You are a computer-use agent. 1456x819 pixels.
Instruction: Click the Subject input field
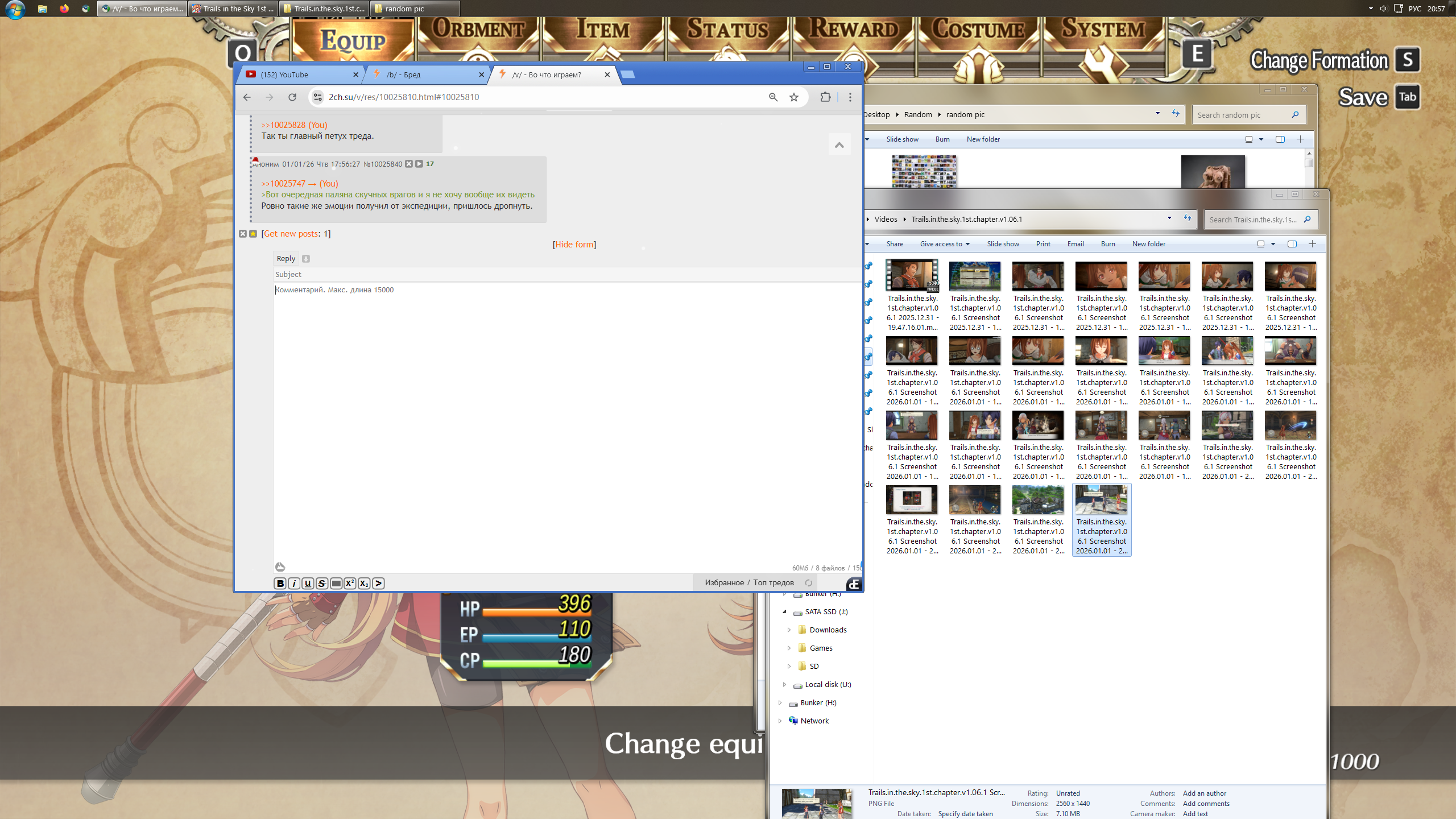563,274
